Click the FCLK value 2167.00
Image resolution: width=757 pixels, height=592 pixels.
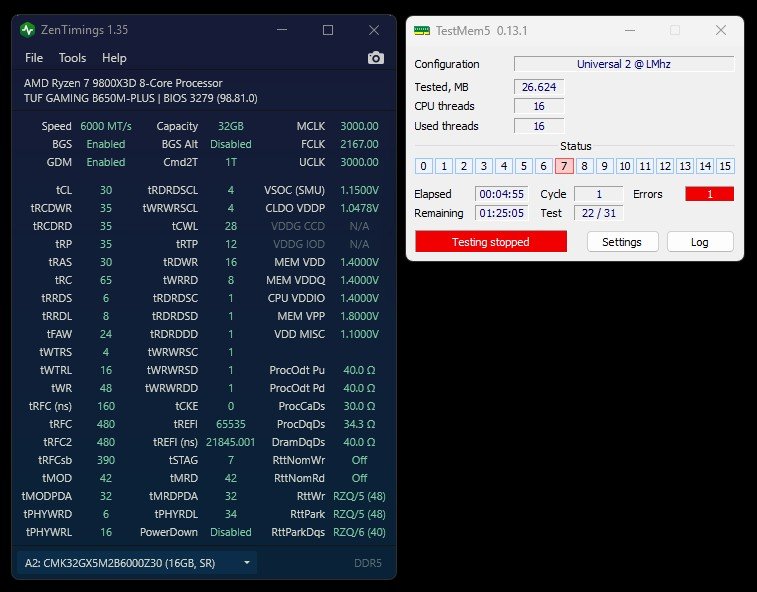coord(359,144)
